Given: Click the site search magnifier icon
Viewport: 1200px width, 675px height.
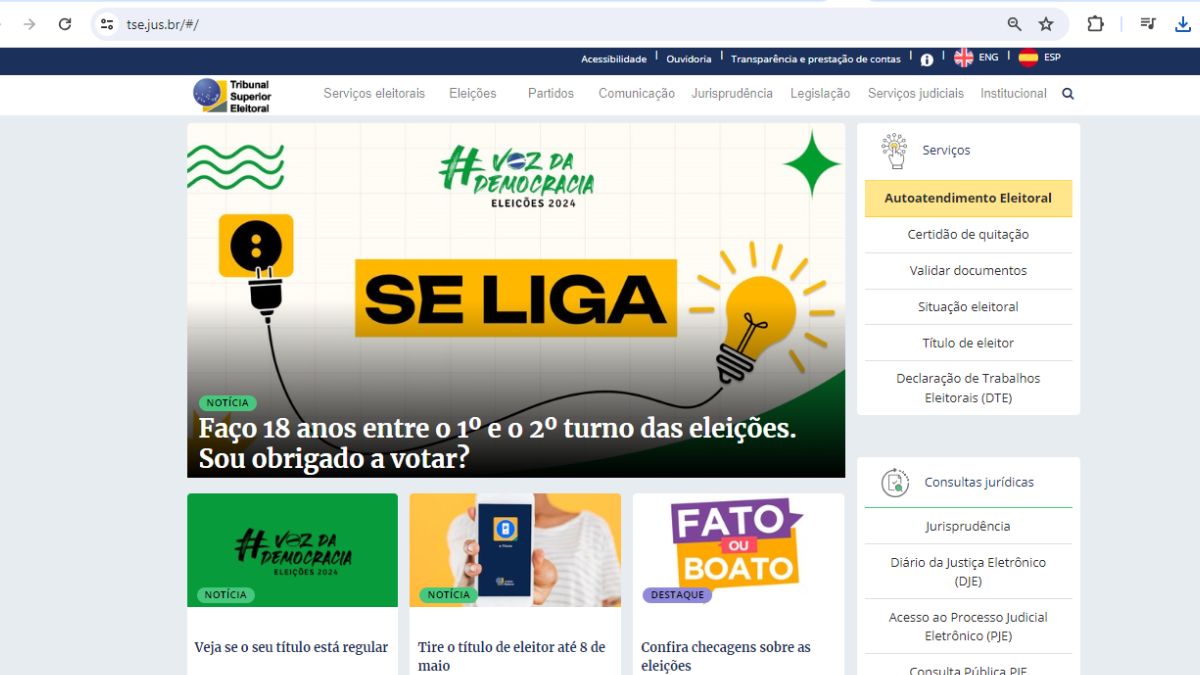Looking at the screenshot, I should click(x=1067, y=94).
